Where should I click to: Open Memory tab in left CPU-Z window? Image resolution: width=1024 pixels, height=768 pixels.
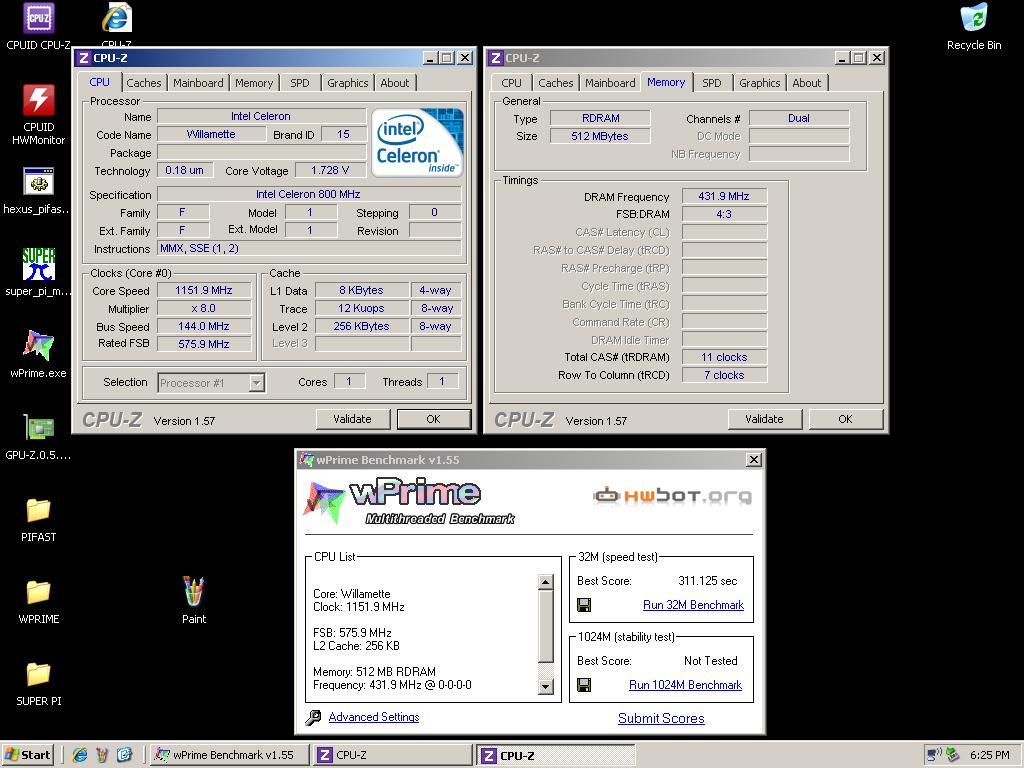click(254, 83)
